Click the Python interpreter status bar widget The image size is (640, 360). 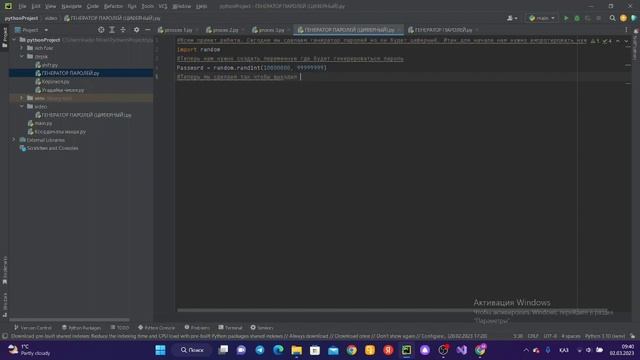click(605, 336)
